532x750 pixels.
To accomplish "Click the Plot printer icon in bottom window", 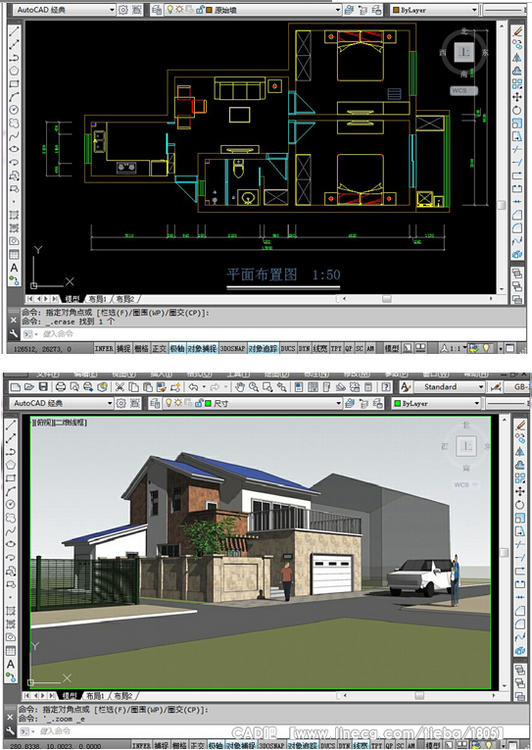I will 61,387.
